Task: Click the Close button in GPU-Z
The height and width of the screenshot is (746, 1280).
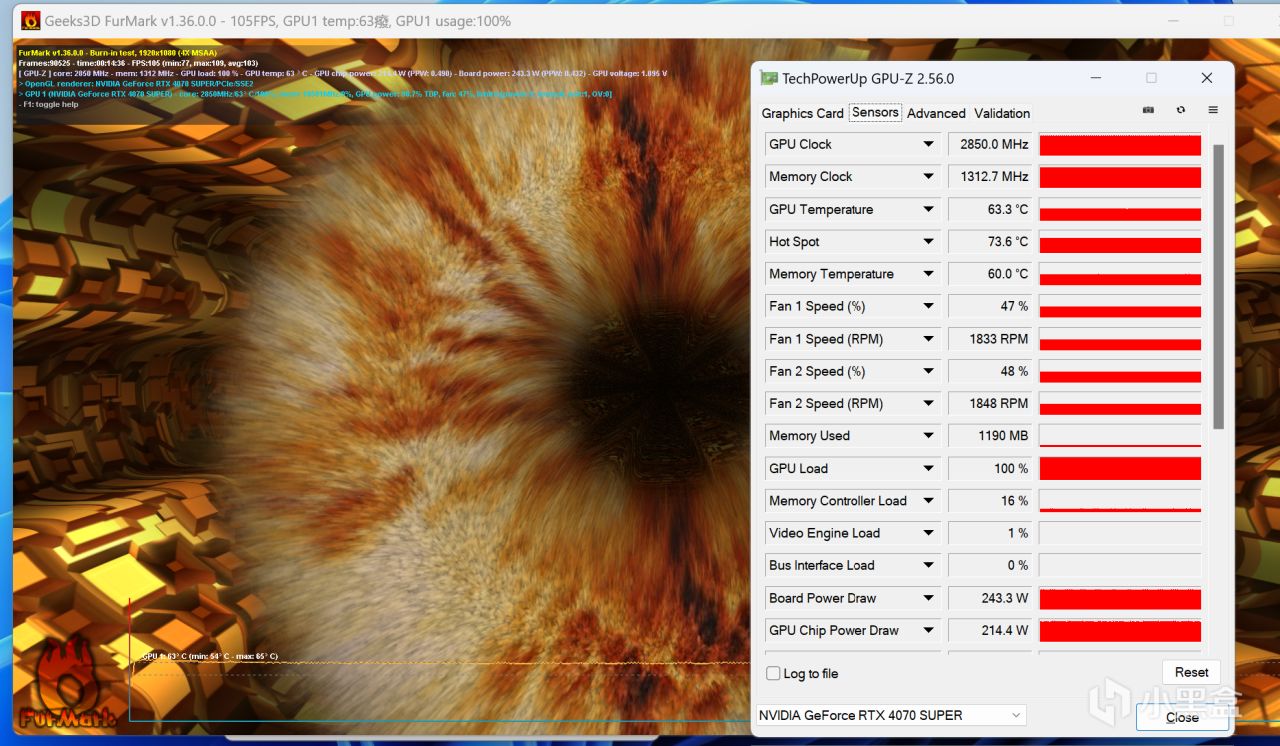Action: pos(1182,717)
